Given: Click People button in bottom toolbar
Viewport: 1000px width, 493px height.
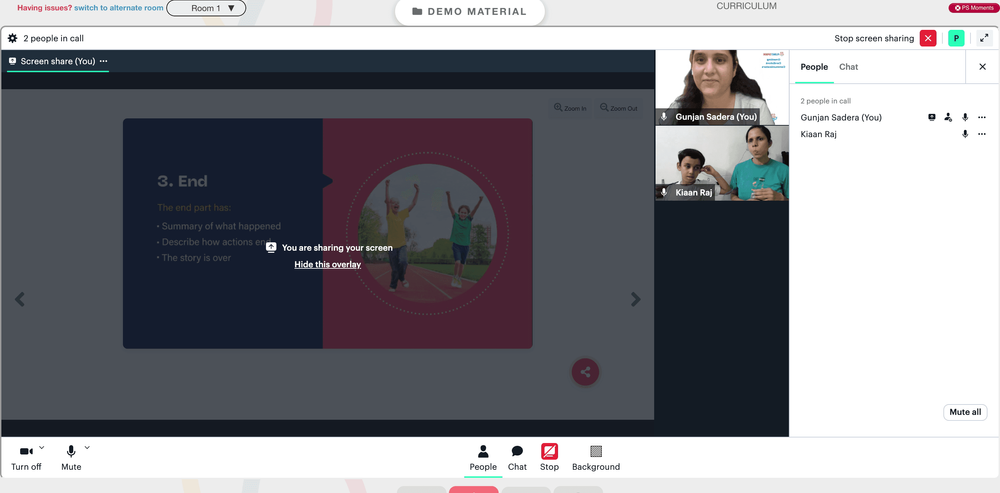Looking at the screenshot, I should click(483, 458).
